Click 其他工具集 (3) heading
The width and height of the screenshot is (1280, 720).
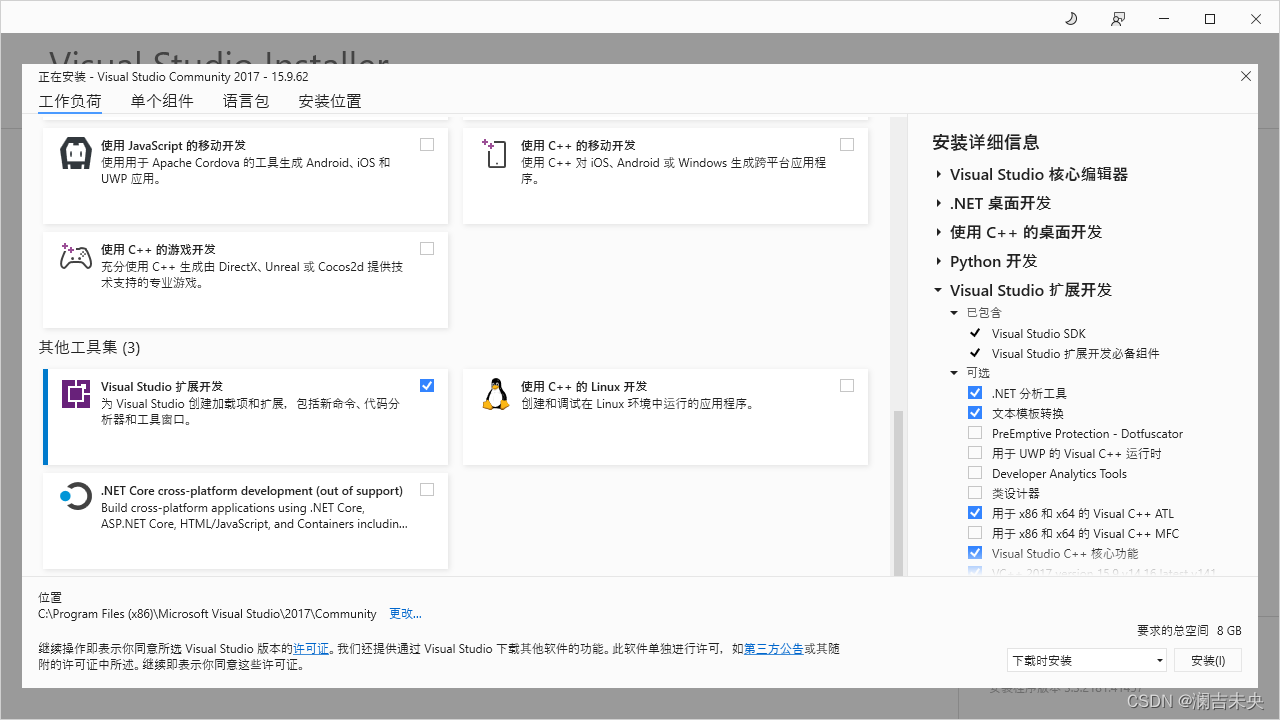pos(90,348)
